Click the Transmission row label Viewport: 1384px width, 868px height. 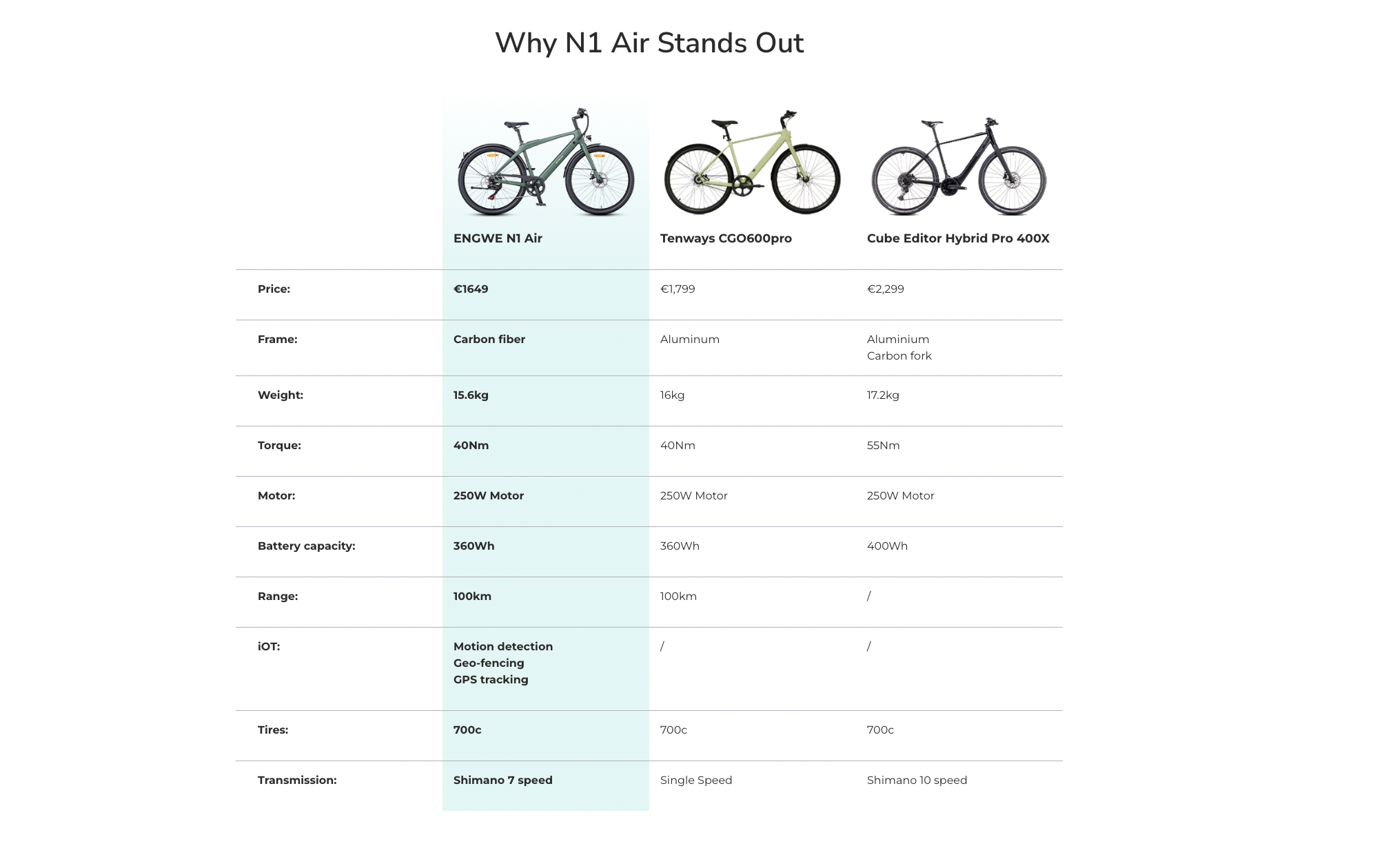[x=297, y=781]
